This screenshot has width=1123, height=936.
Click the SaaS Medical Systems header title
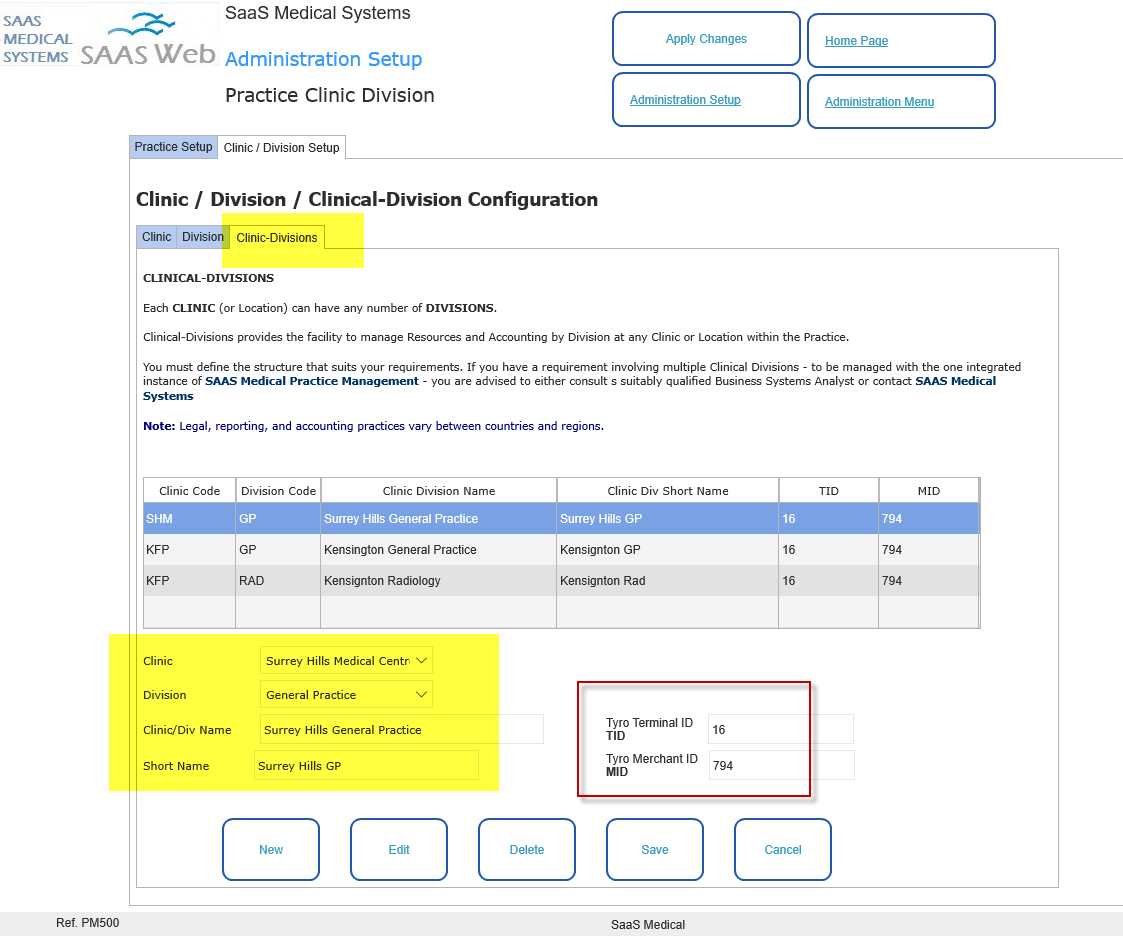point(317,13)
